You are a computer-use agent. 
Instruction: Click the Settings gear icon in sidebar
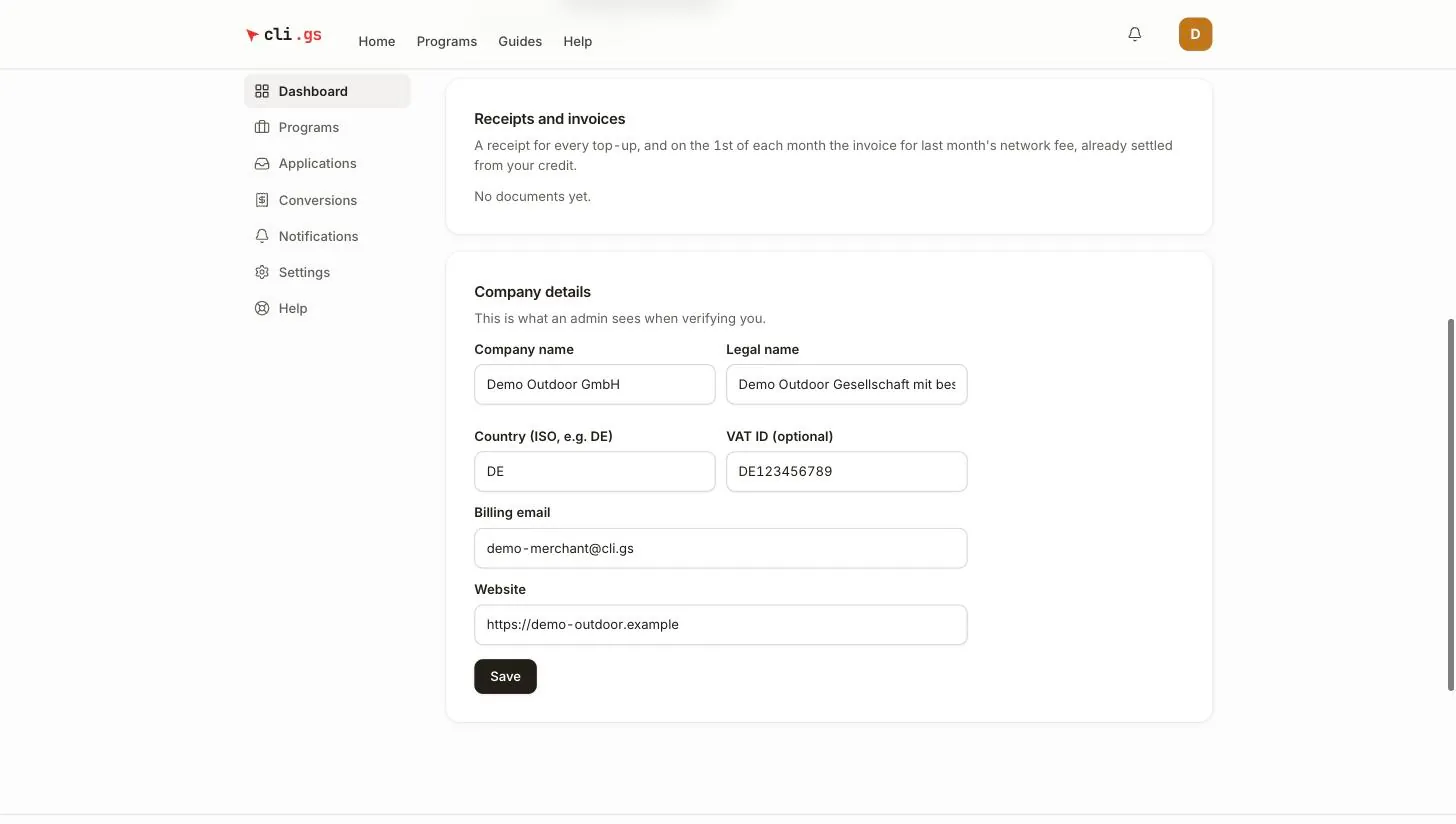pos(262,272)
